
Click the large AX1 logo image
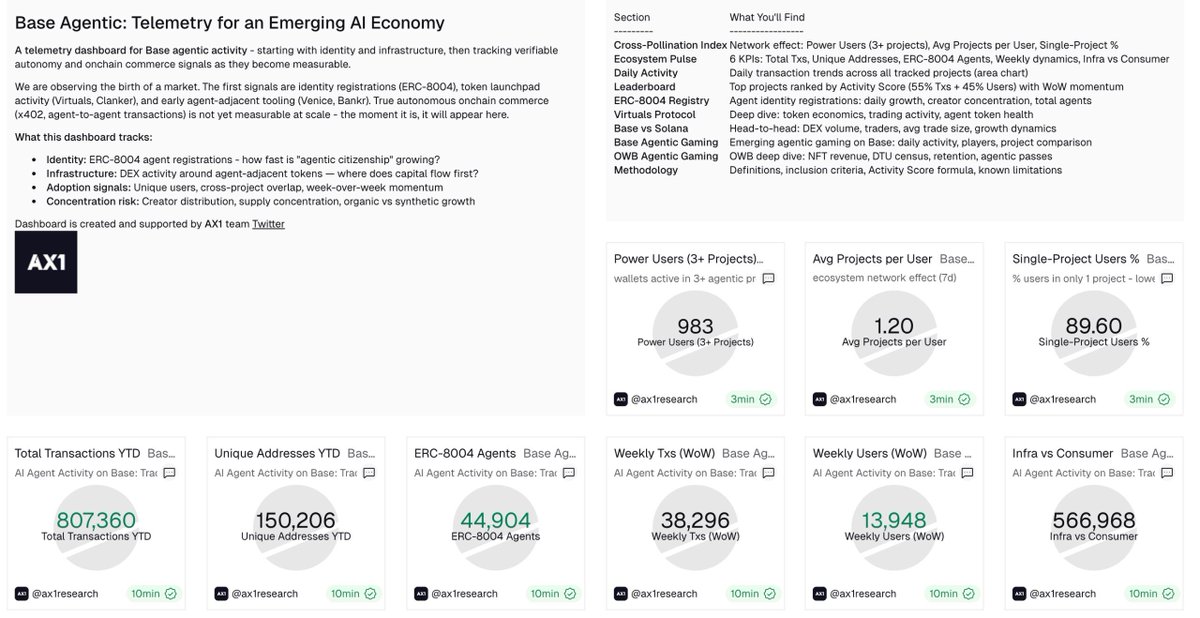[46, 263]
